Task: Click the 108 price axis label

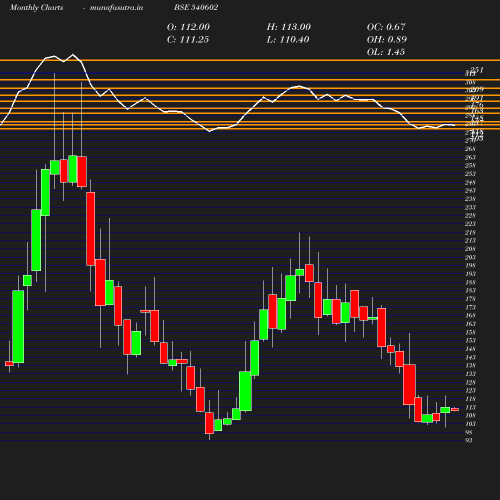Action: (470, 415)
